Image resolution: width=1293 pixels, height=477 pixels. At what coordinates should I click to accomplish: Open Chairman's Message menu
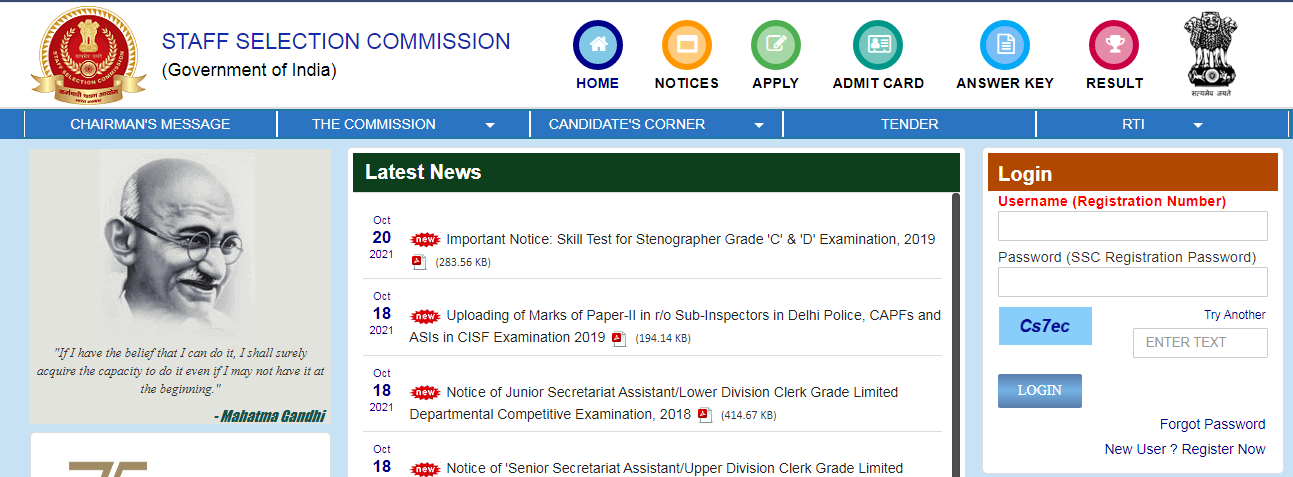(150, 124)
